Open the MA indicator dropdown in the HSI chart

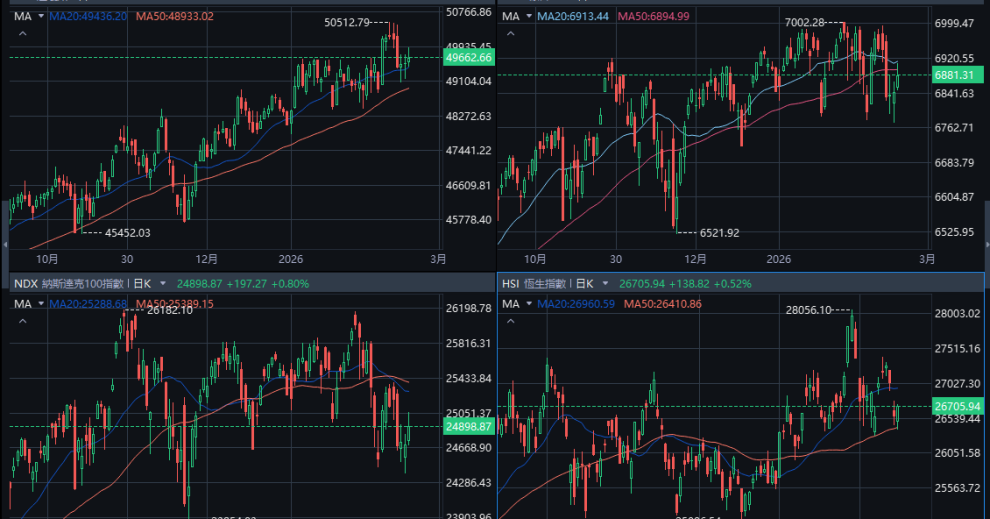pyautogui.click(x=528, y=304)
